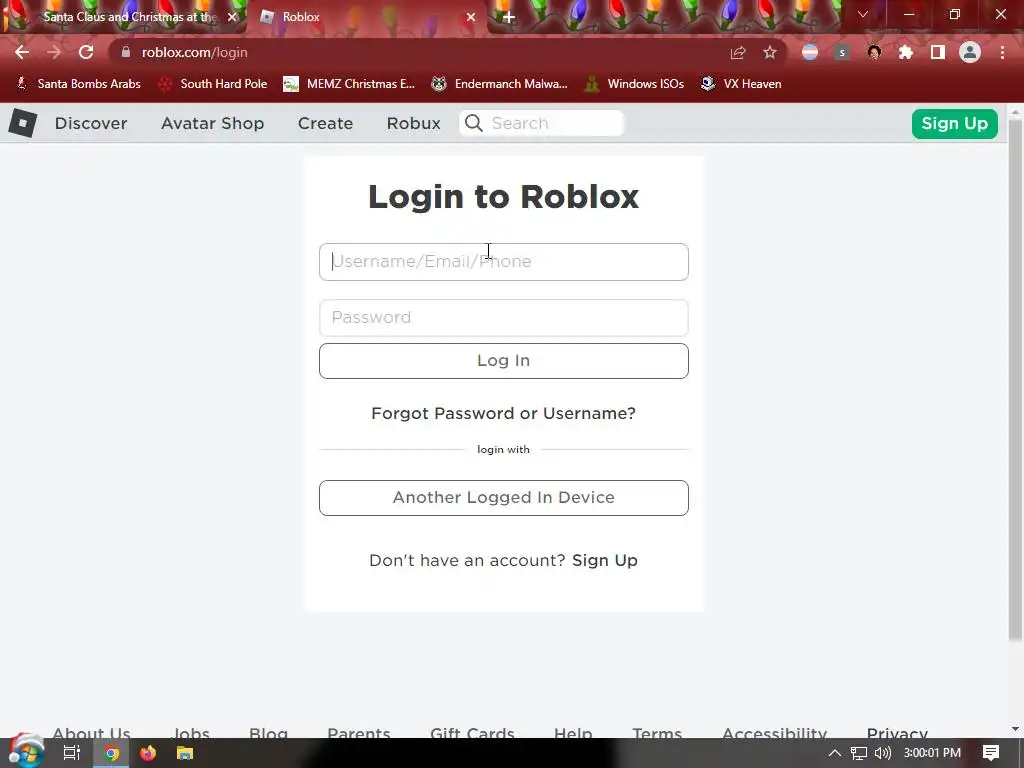Open the Extensions puzzle icon
Image resolution: width=1024 pixels, height=768 pixels.
point(906,52)
